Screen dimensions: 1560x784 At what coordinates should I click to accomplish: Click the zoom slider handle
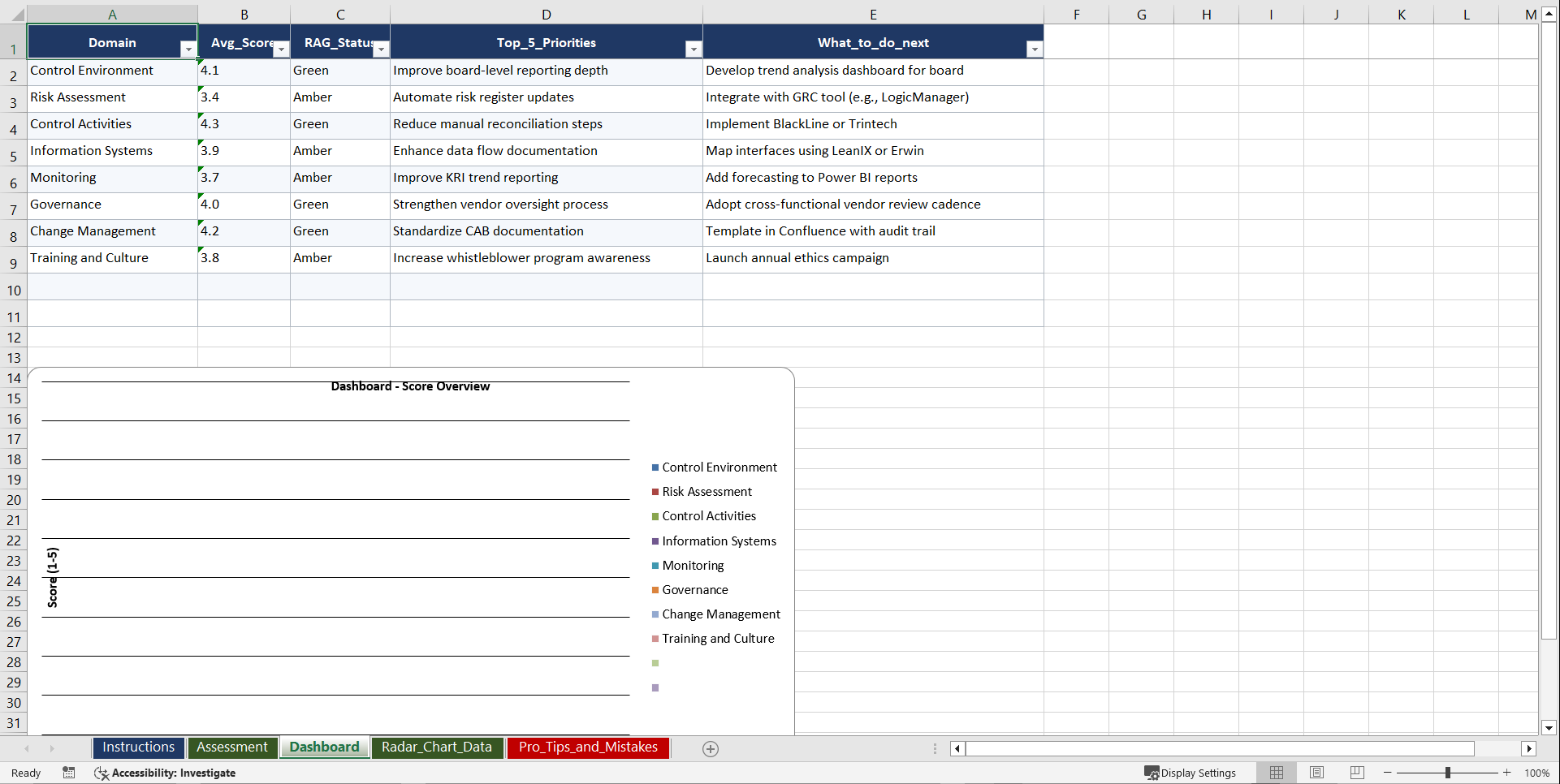tap(1448, 773)
